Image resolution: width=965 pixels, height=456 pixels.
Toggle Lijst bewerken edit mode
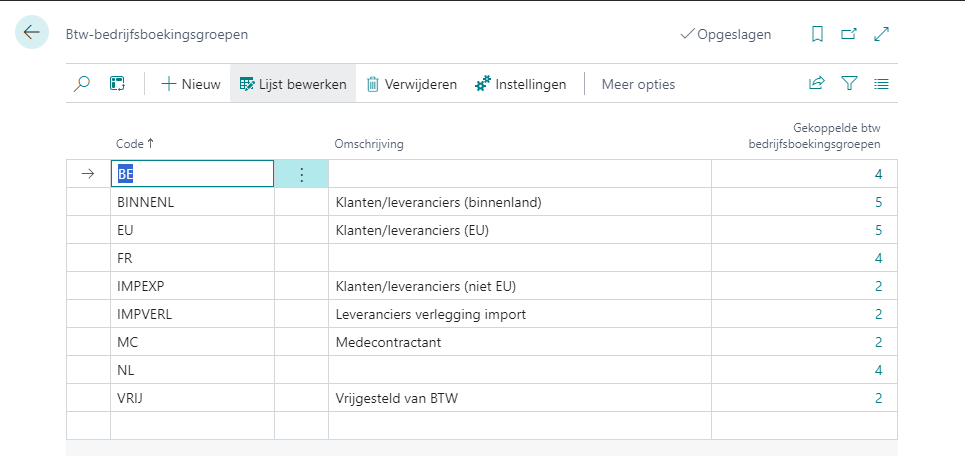pyautogui.click(x=293, y=84)
